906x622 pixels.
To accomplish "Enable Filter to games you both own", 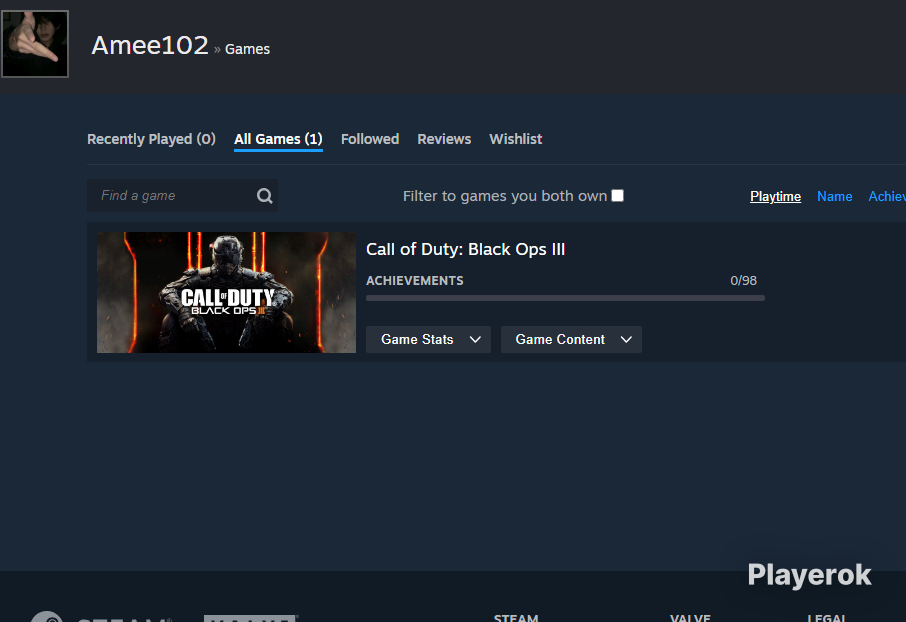I will [x=618, y=195].
